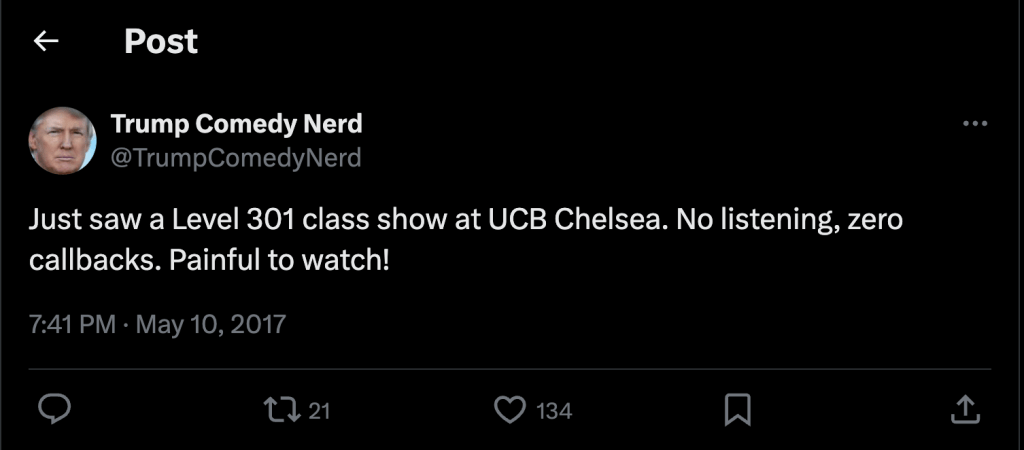The image size is (1024, 450).
Task: Go back using the left arrow
Action: (x=46, y=41)
